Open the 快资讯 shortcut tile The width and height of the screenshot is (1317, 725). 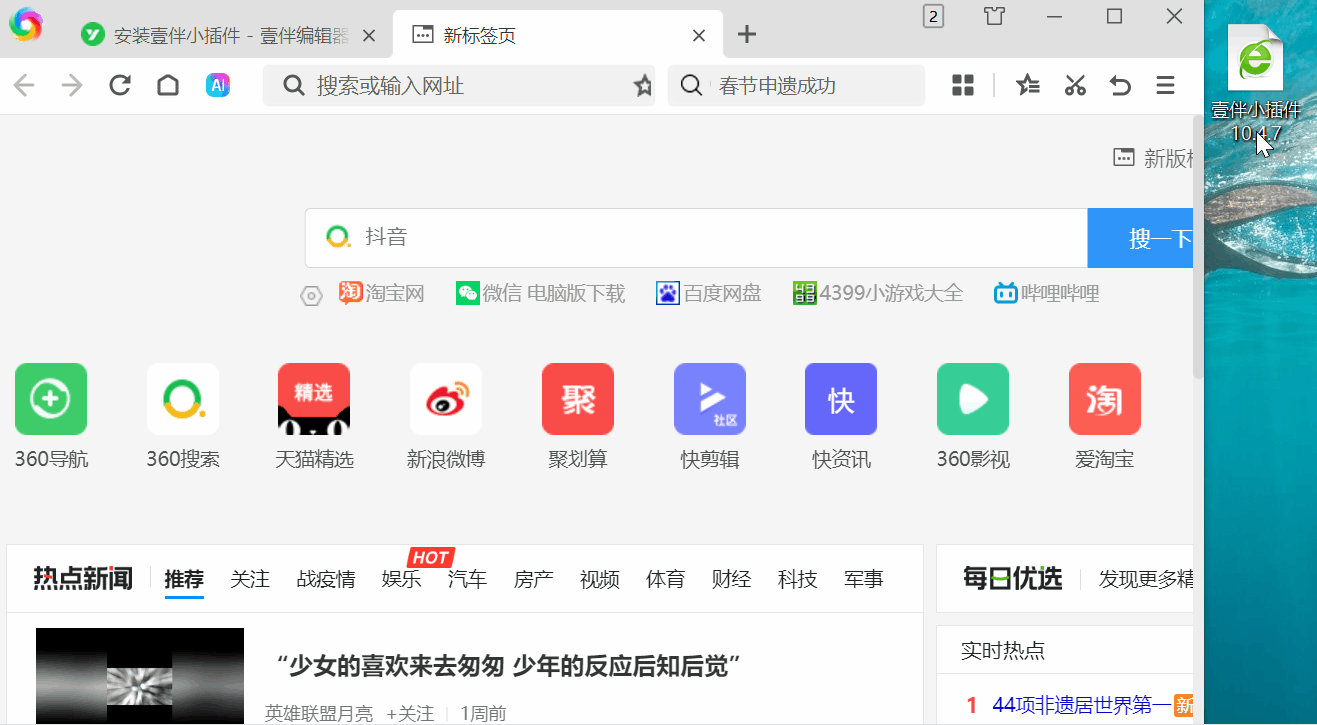[841, 416]
